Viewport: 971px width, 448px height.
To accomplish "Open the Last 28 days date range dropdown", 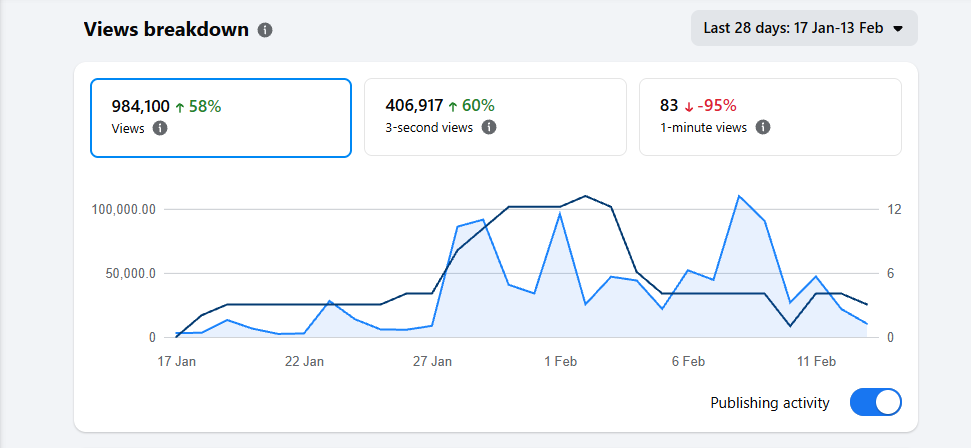I will coord(803,28).
